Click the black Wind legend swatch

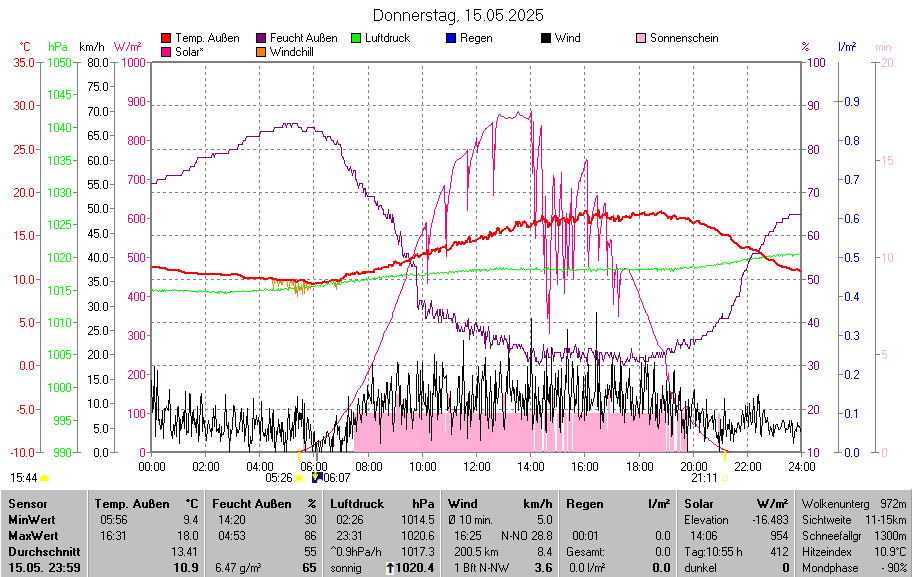point(546,38)
